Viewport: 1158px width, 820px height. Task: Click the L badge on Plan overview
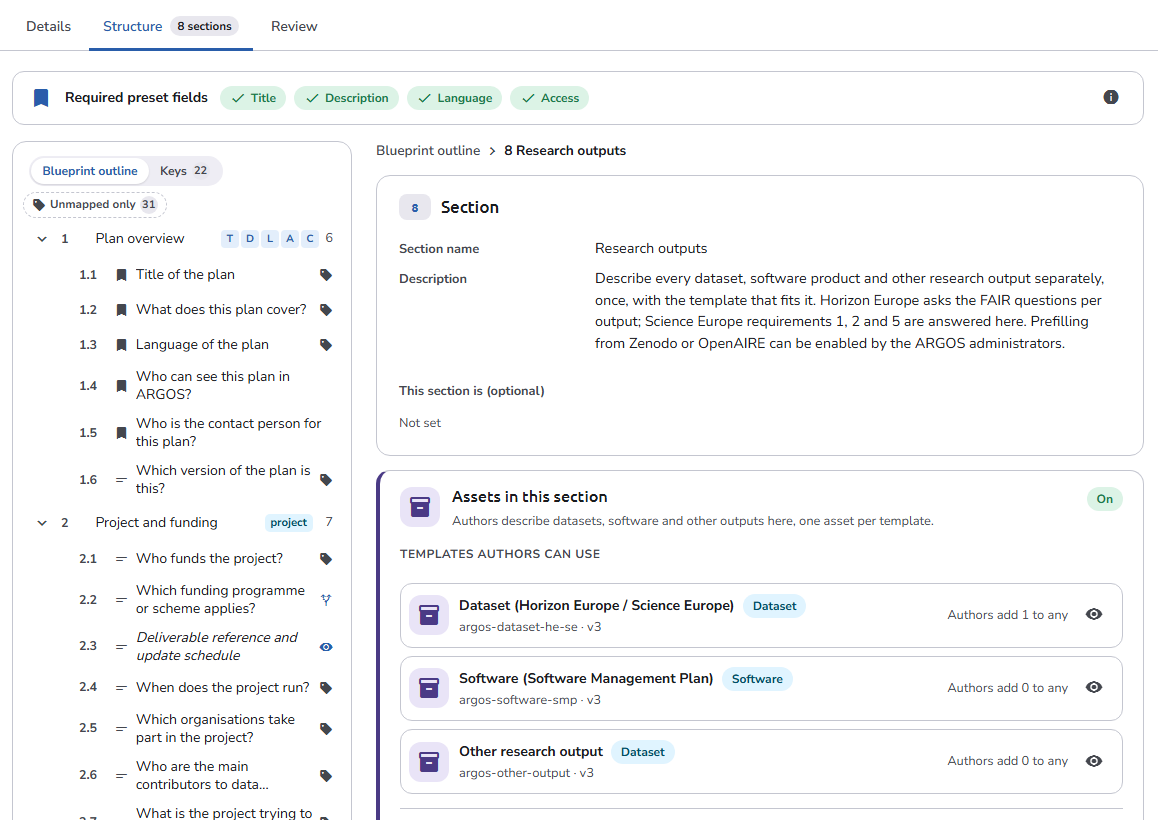[270, 239]
